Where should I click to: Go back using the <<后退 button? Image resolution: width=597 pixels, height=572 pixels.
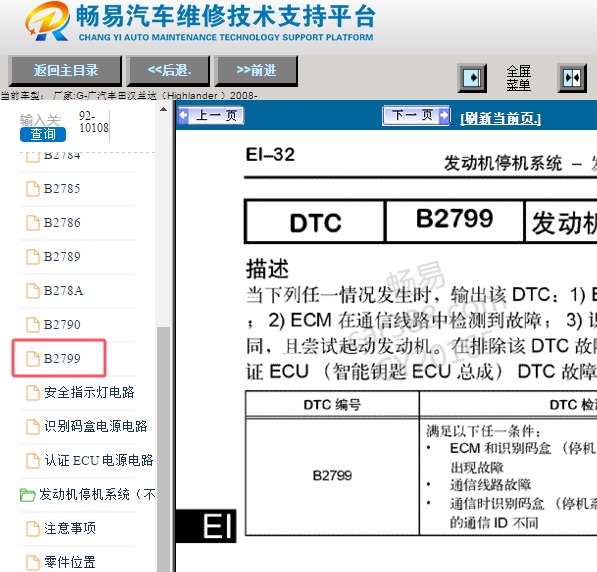coord(169,70)
